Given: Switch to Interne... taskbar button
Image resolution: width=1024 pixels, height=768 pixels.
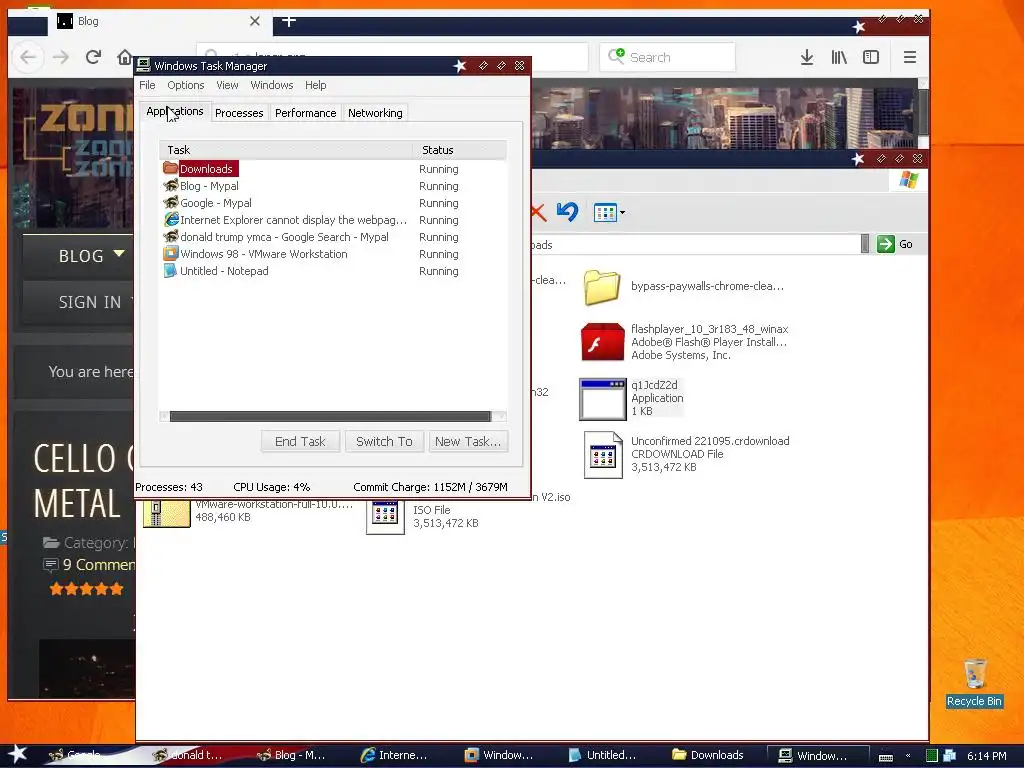Looking at the screenshot, I should point(394,755).
